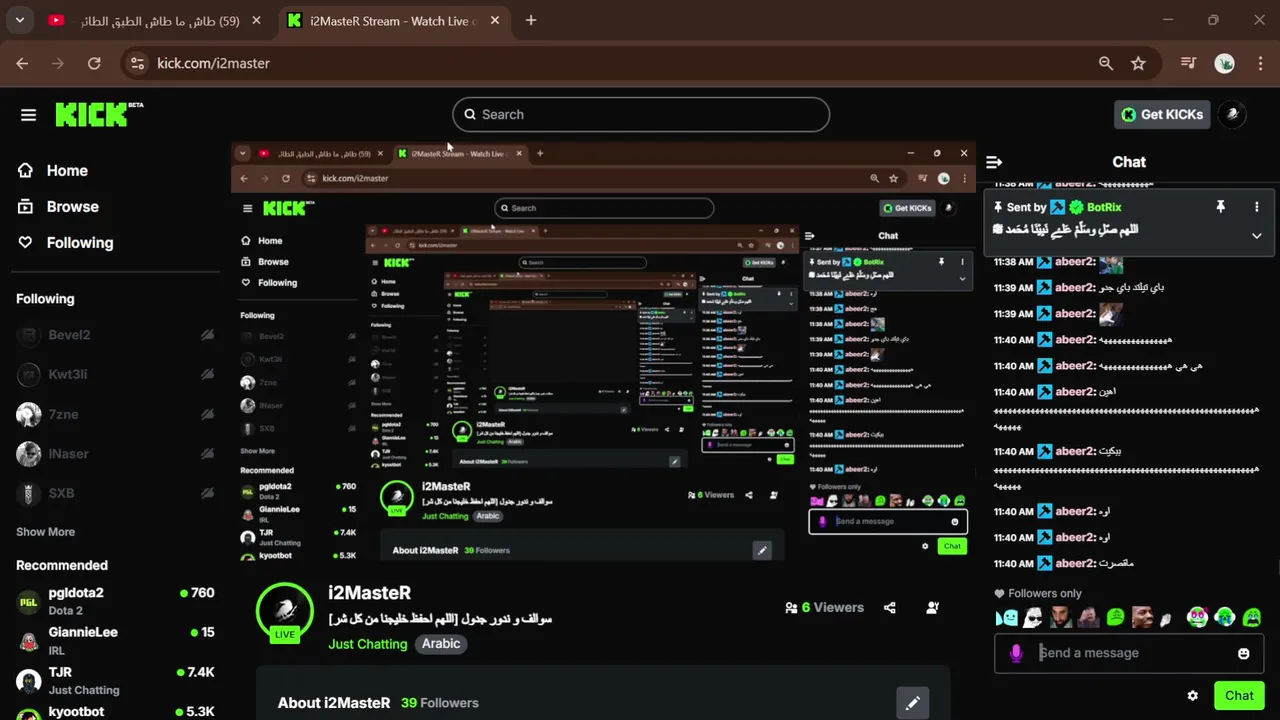Click the abeer2 username at 11:40 AM ماقصرت
The image size is (1280, 720).
pyautogui.click(x=1075, y=563)
